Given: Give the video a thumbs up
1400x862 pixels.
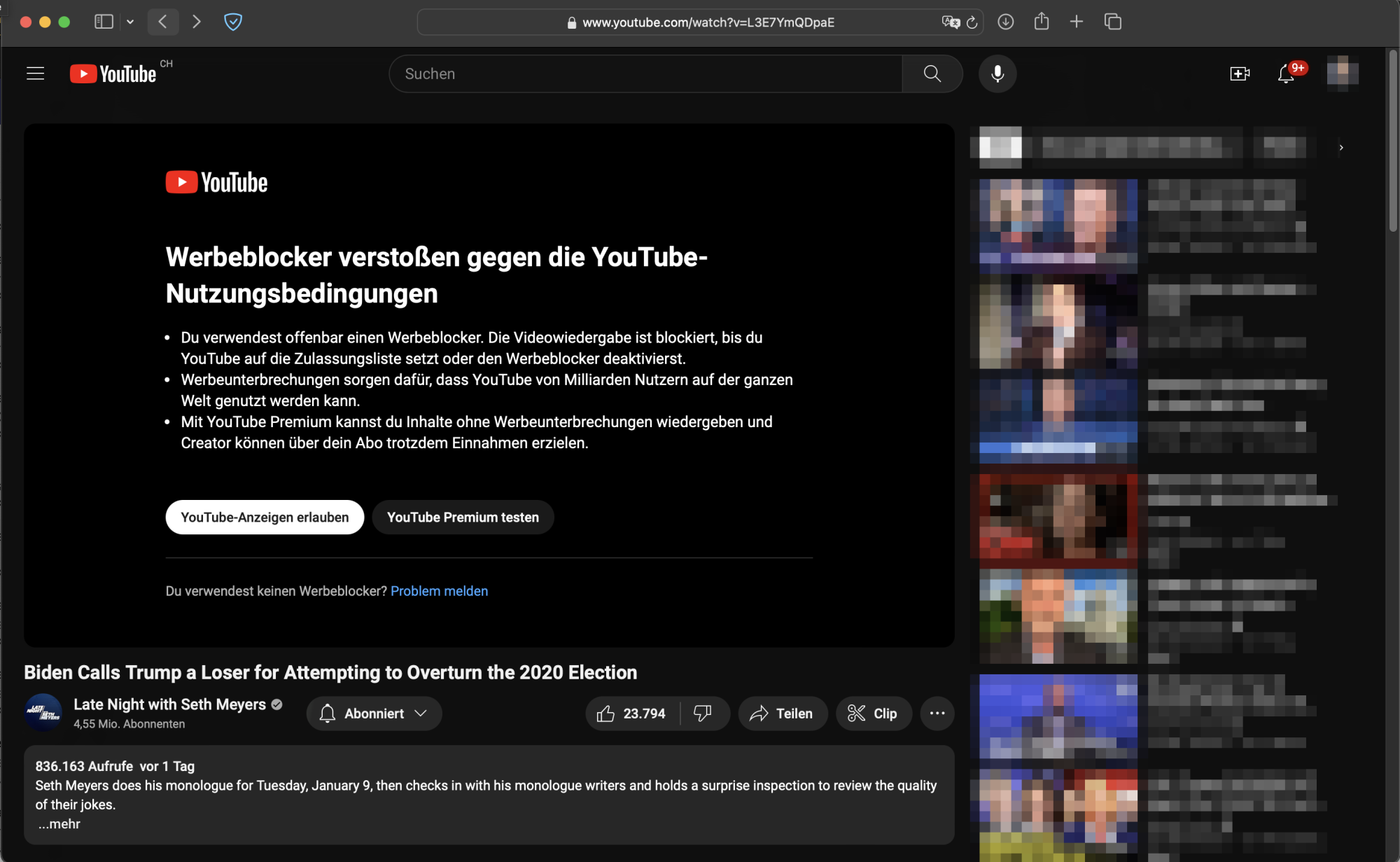Looking at the screenshot, I should click(606, 713).
